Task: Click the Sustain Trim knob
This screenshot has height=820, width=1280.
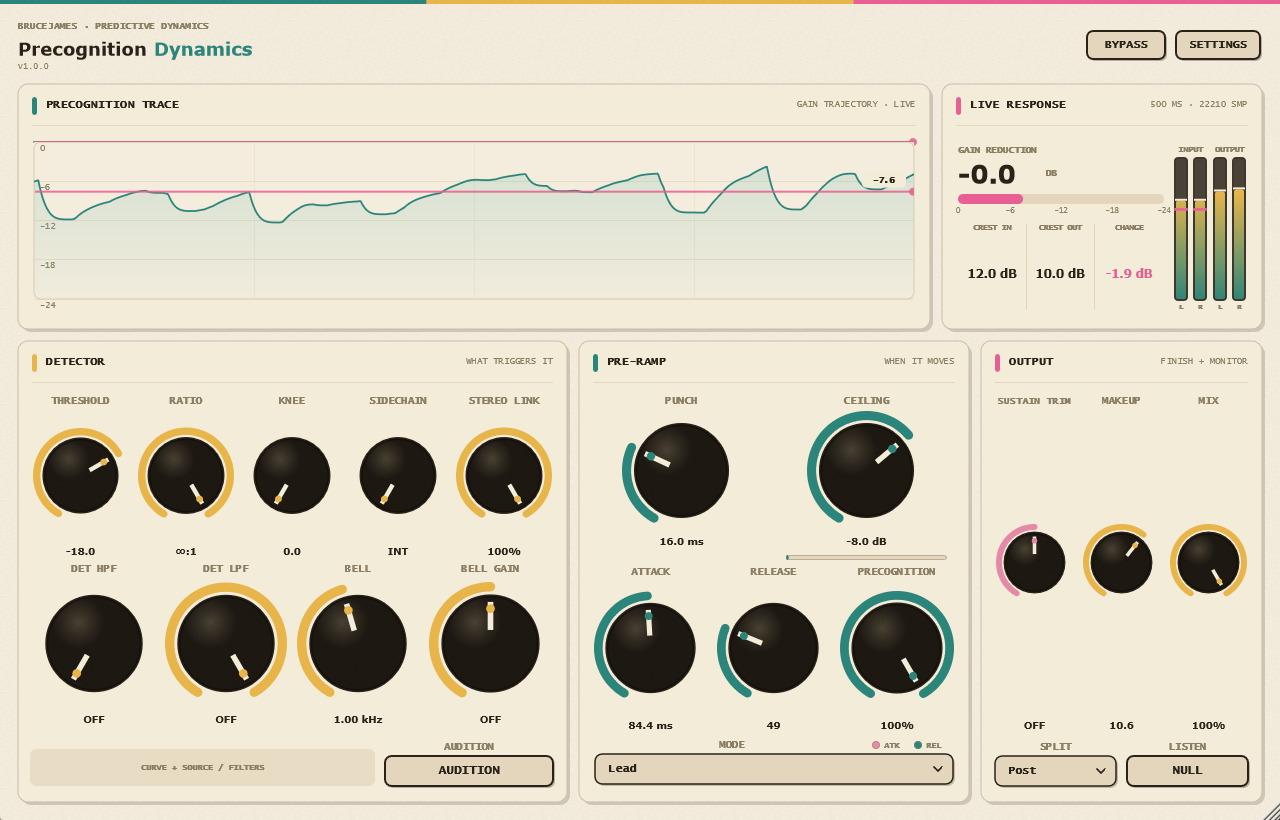Action: click(x=1034, y=562)
